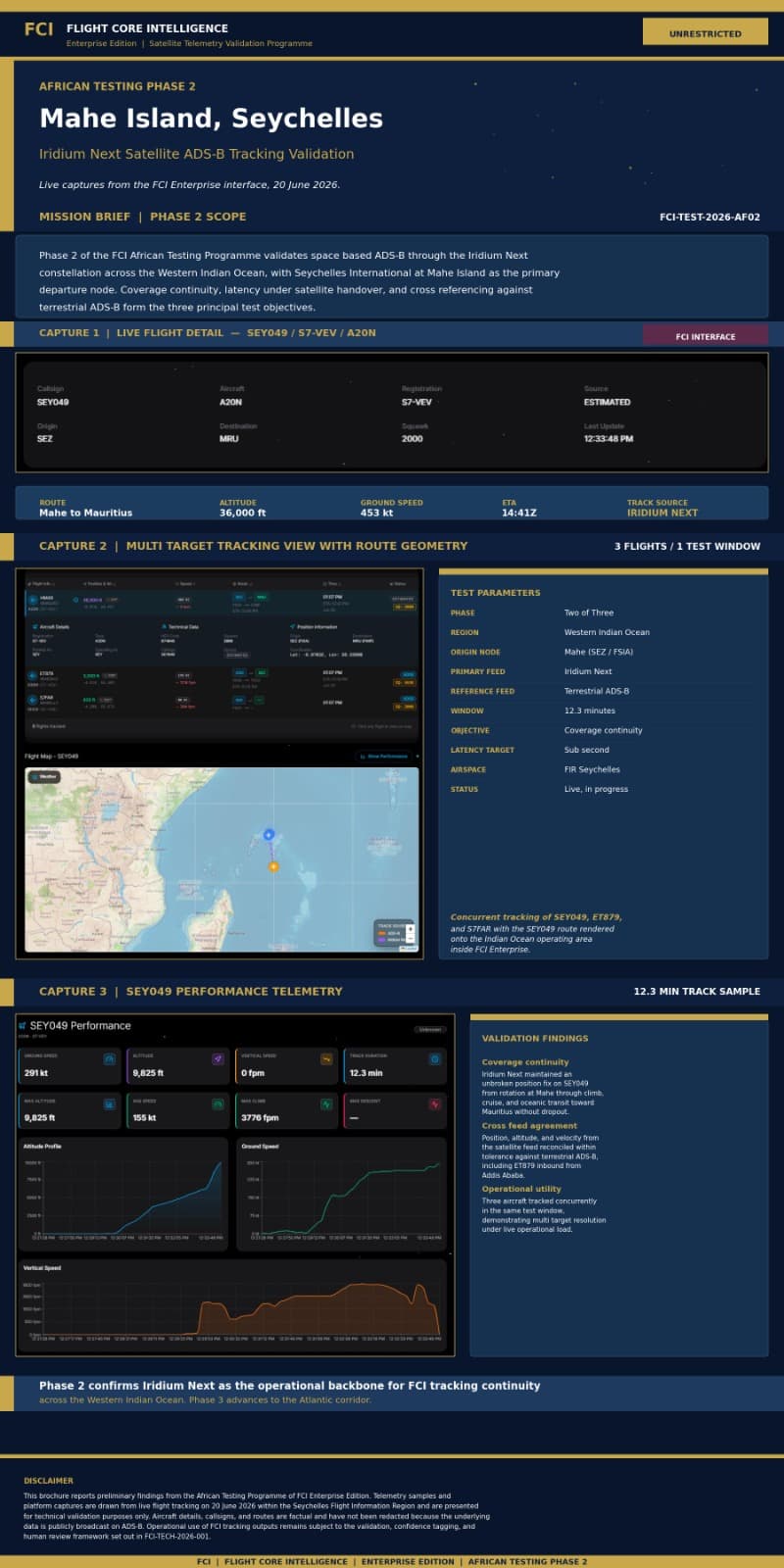Click the orange aircraft marker on the map
The image size is (784, 1568).
273,866
